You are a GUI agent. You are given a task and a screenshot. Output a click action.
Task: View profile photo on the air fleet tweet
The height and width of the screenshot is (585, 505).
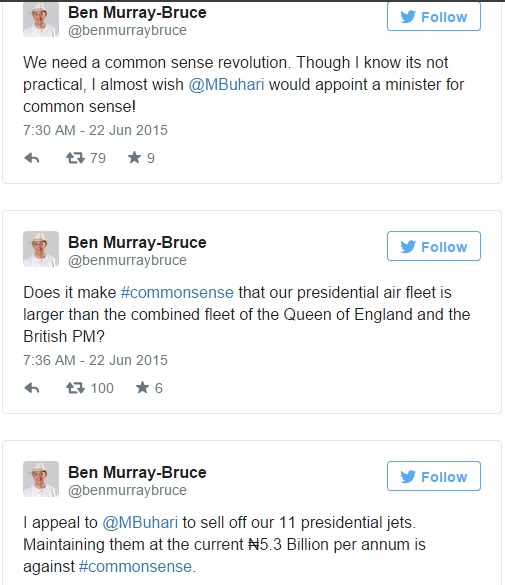point(41,249)
